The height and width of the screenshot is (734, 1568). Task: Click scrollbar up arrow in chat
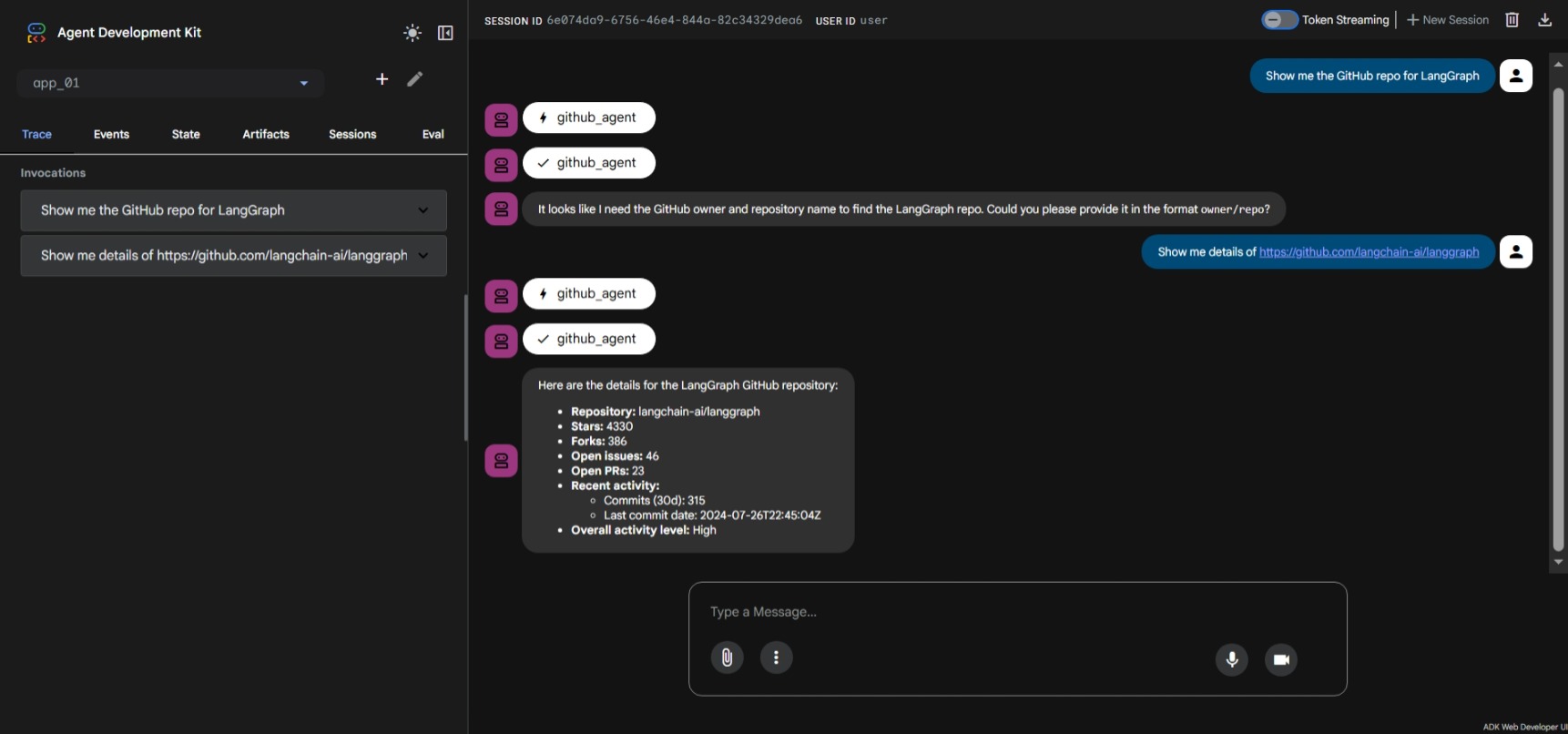click(1558, 64)
